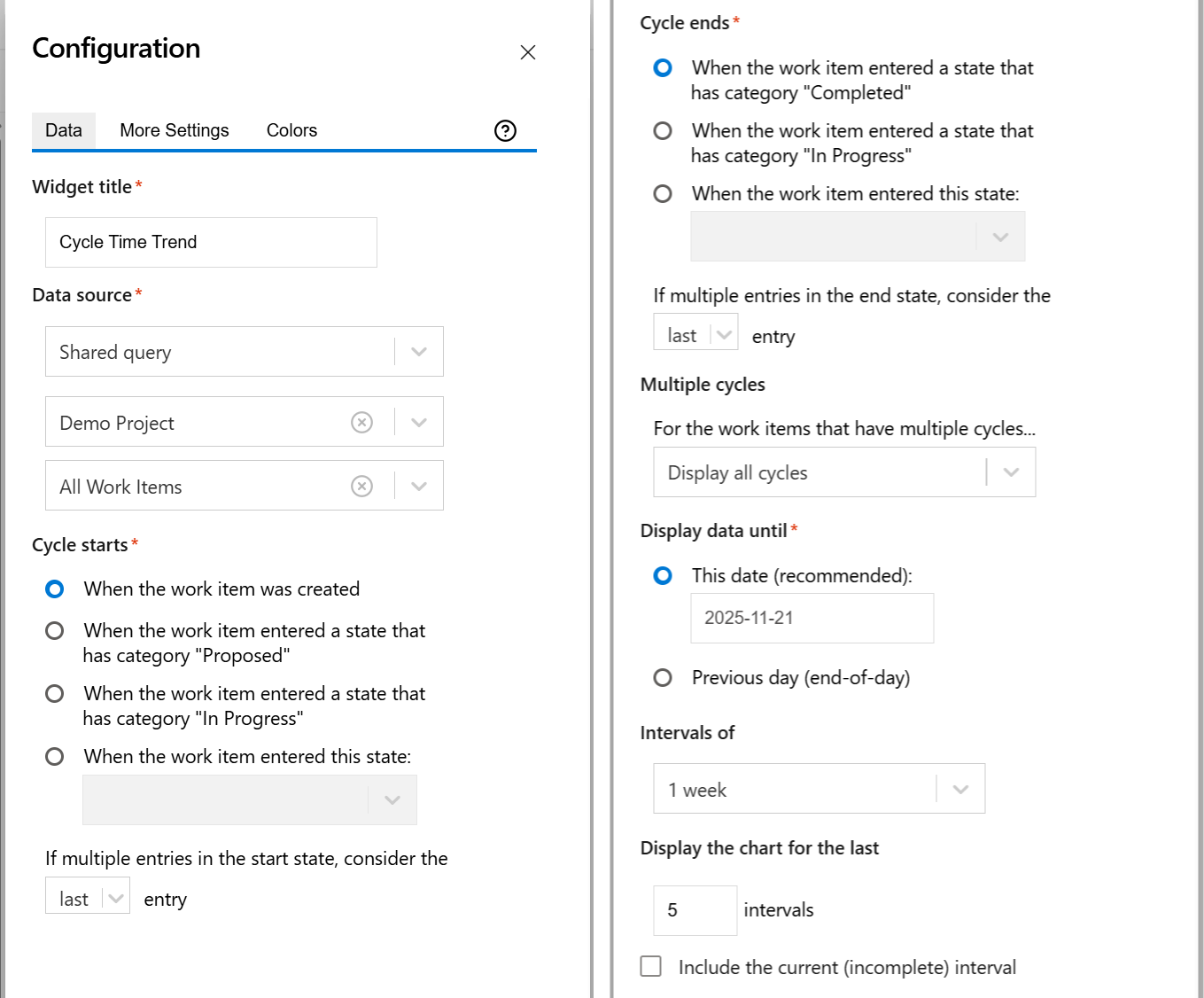The width and height of the screenshot is (1204, 998).
Task: Clear the All Work Items query
Action: tap(361, 487)
